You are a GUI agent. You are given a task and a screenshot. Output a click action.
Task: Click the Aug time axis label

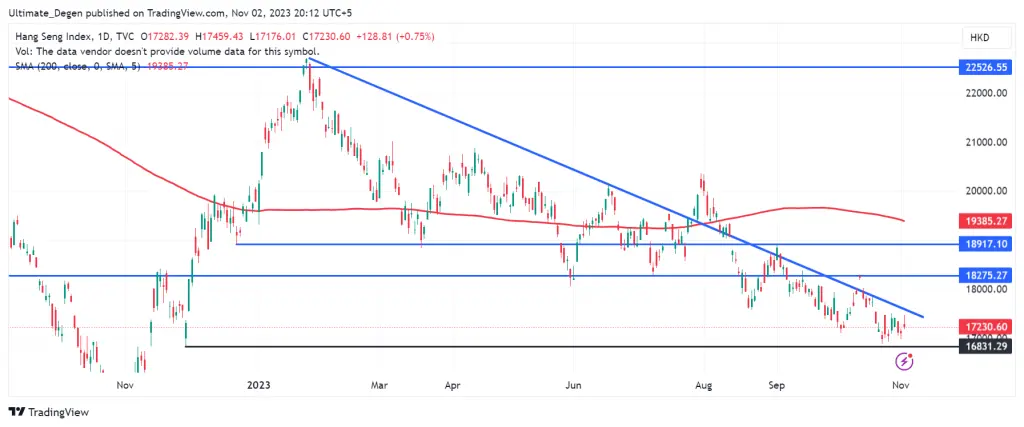(x=705, y=385)
